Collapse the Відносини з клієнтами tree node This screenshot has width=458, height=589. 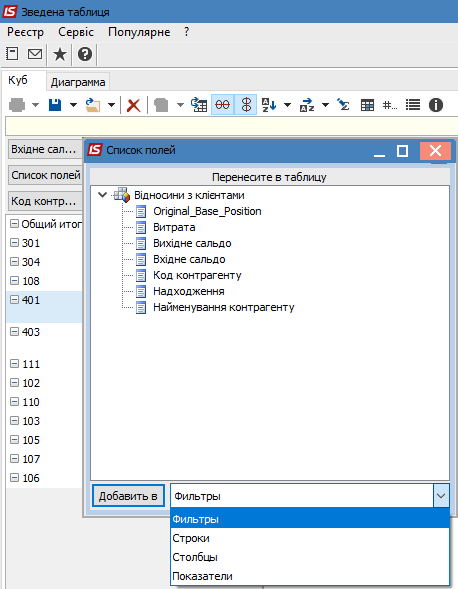click(102, 195)
